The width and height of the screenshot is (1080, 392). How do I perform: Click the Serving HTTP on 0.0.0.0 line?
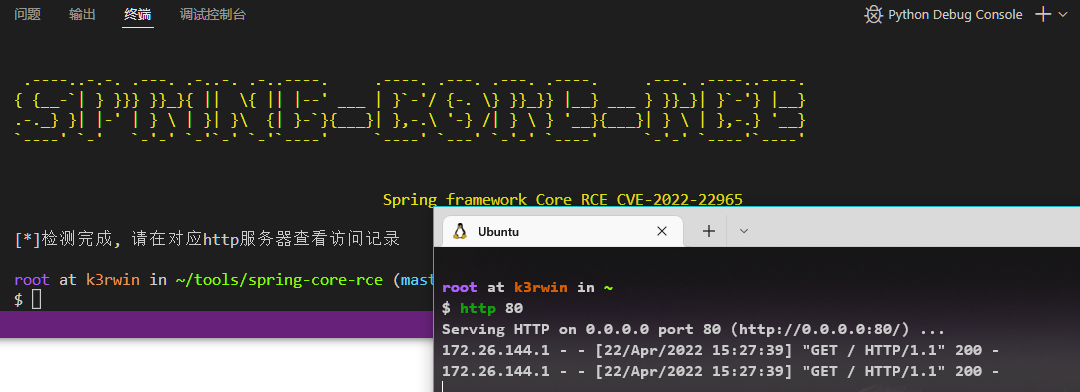tap(694, 329)
